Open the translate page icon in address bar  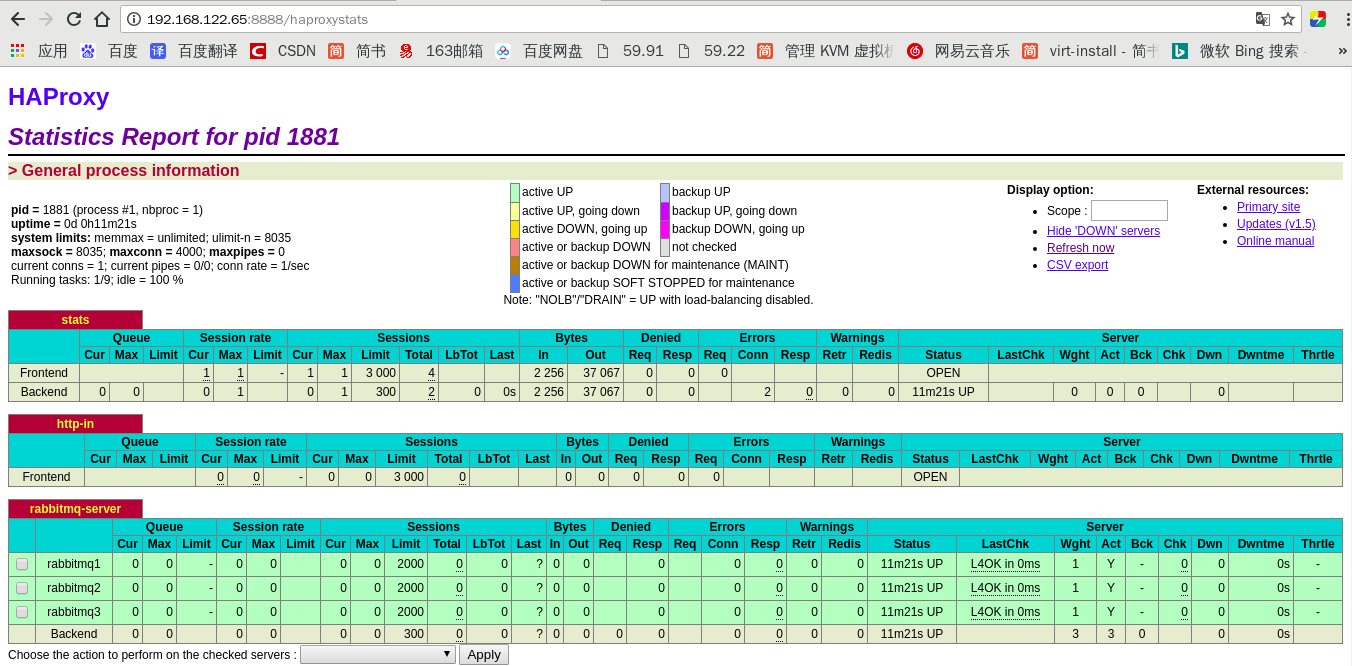(1263, 19)
